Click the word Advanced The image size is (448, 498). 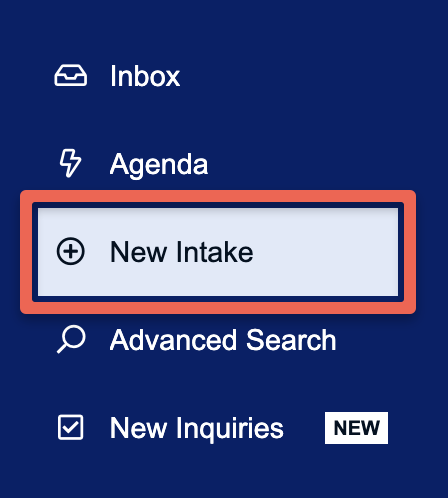click(x=174, y=340)
